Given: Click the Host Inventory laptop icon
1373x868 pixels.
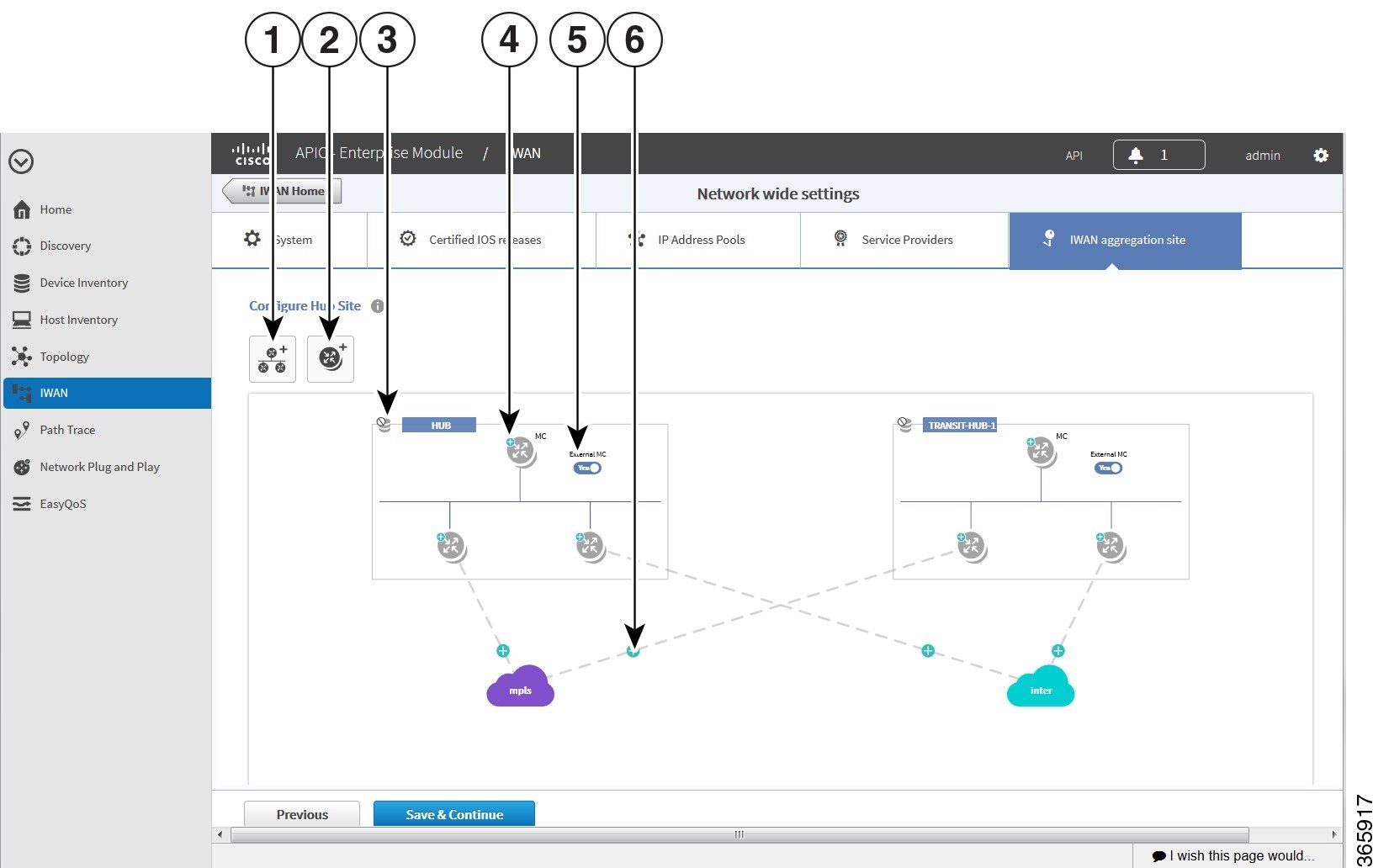Looking at the screenshot, I should tap(22, 320).
